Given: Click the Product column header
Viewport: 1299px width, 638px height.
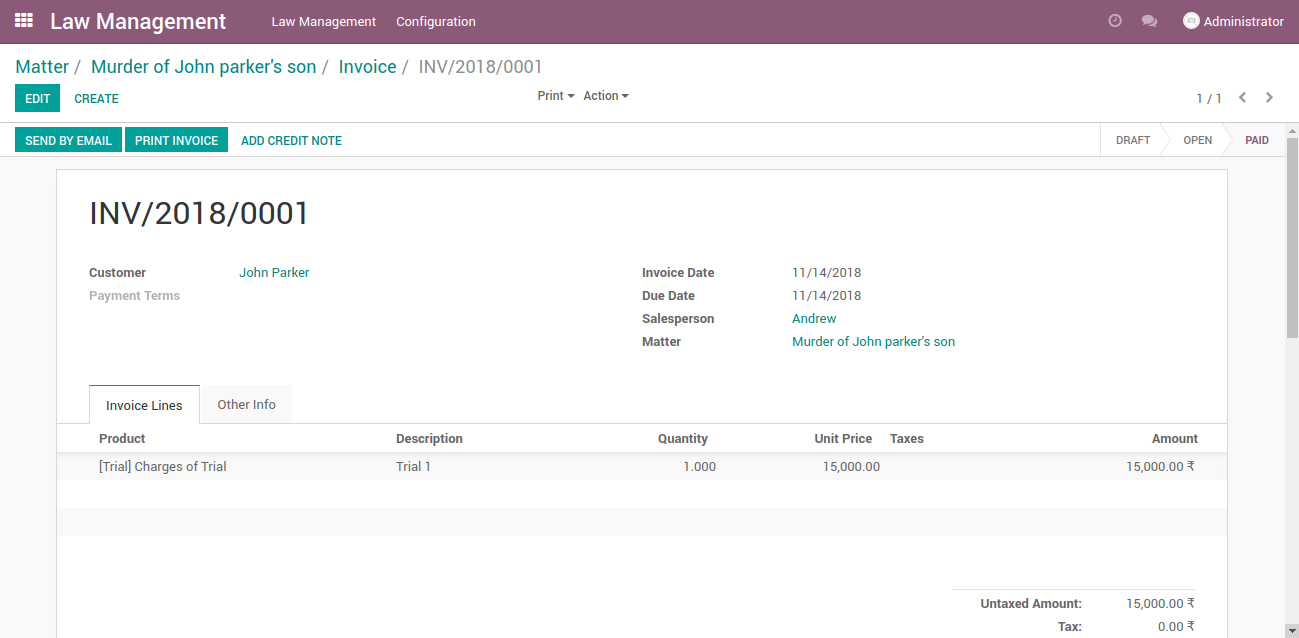Looking at the screenshot, I should (x=122, y=438).
